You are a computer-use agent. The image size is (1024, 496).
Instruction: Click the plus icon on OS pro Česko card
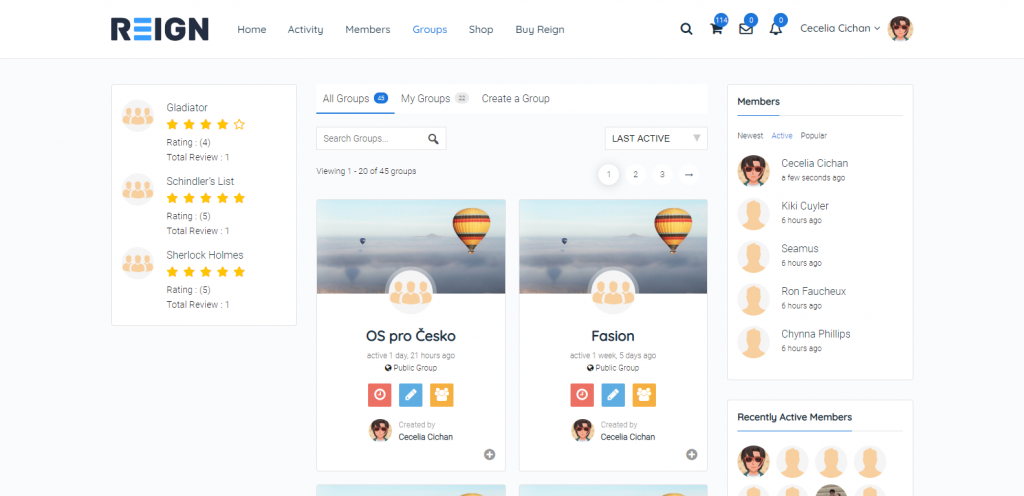(x=489, y=454)
